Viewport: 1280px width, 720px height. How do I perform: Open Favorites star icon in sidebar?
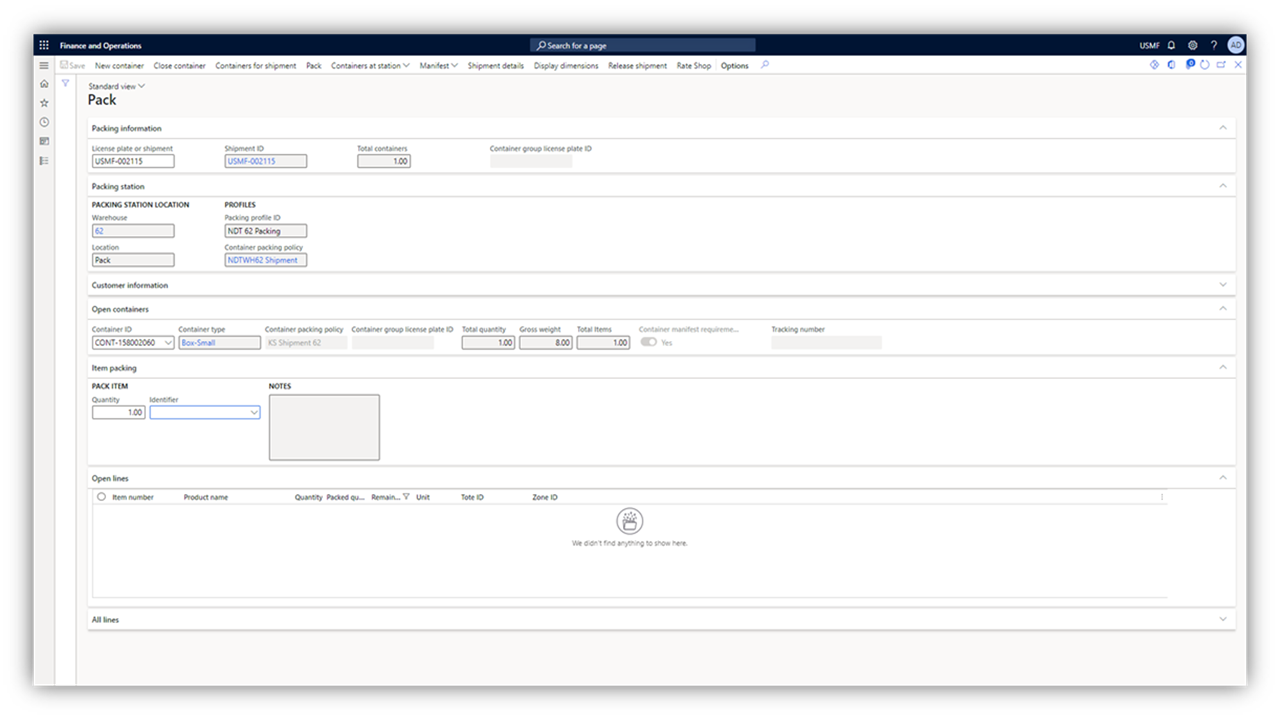pos(44,103)
